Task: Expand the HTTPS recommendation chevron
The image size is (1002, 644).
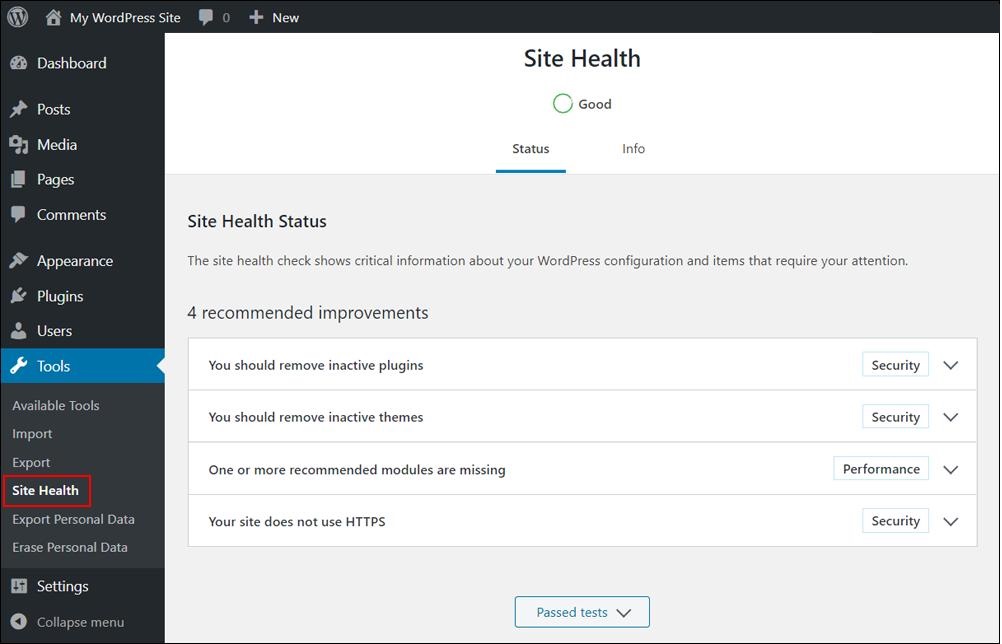Action: 951,521
